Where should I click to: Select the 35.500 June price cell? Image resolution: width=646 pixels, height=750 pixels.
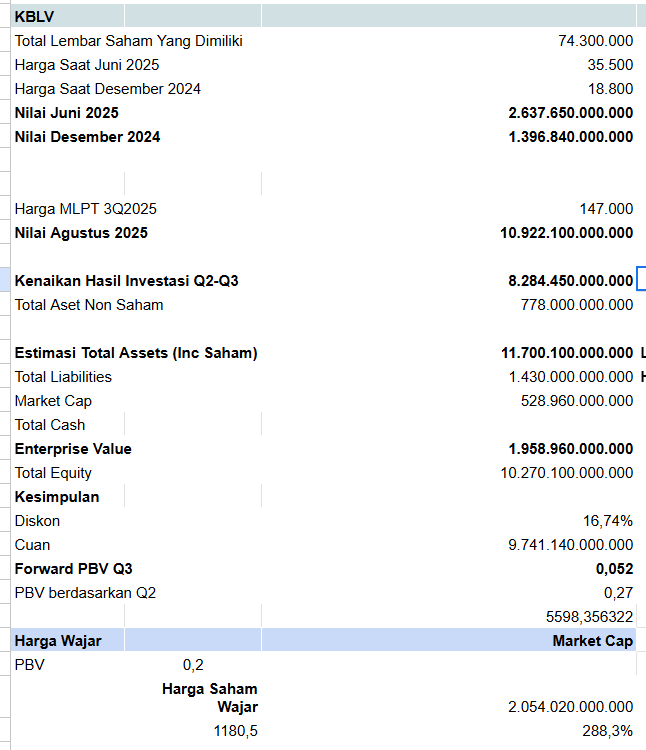point(610,65)
